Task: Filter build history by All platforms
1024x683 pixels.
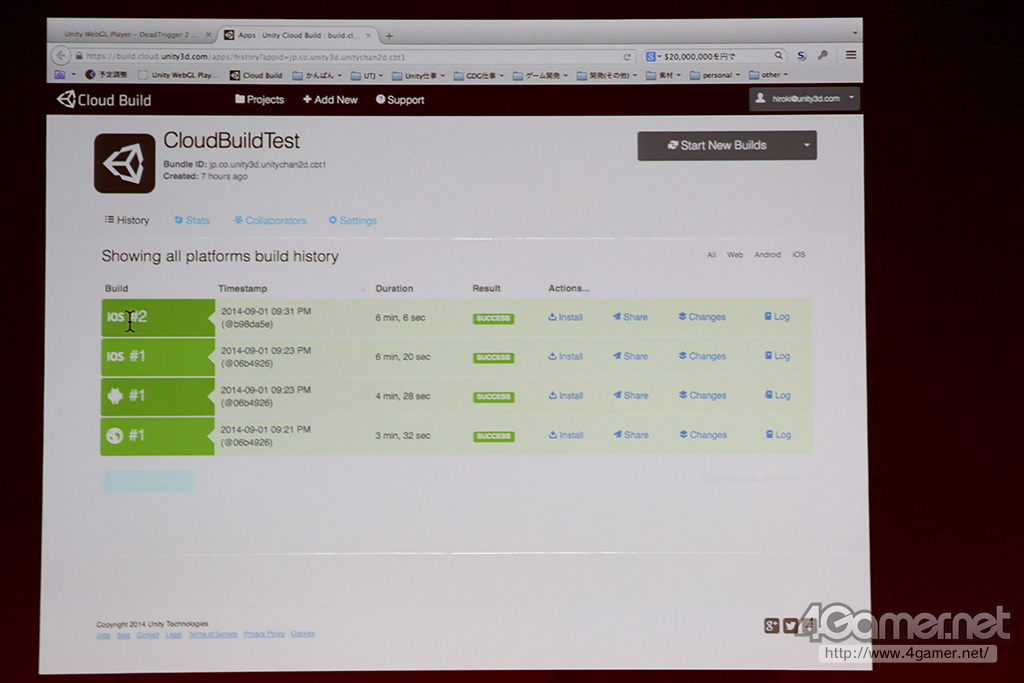Action: coord(711,255)
